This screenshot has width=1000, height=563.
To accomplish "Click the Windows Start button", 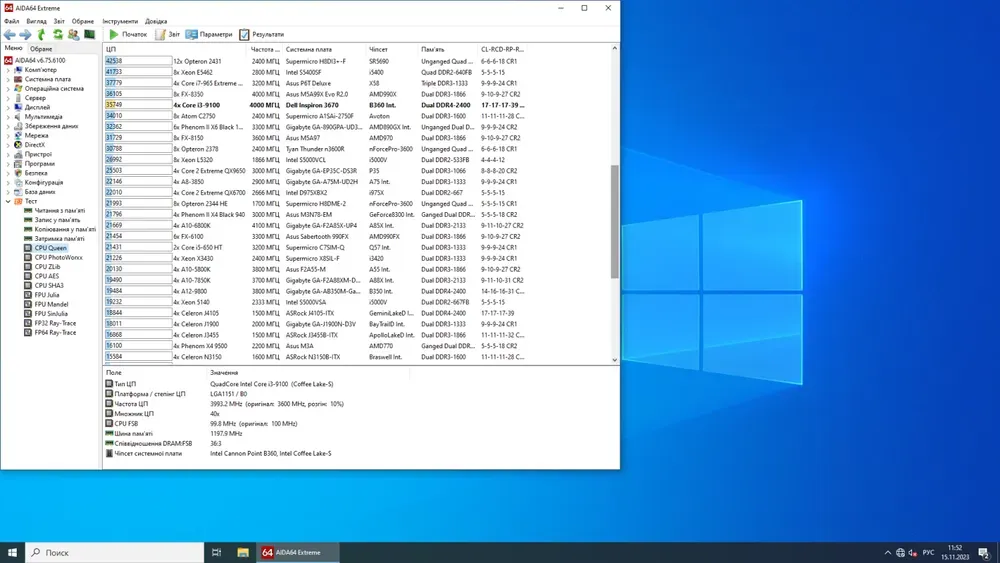I will click(13, 552).
